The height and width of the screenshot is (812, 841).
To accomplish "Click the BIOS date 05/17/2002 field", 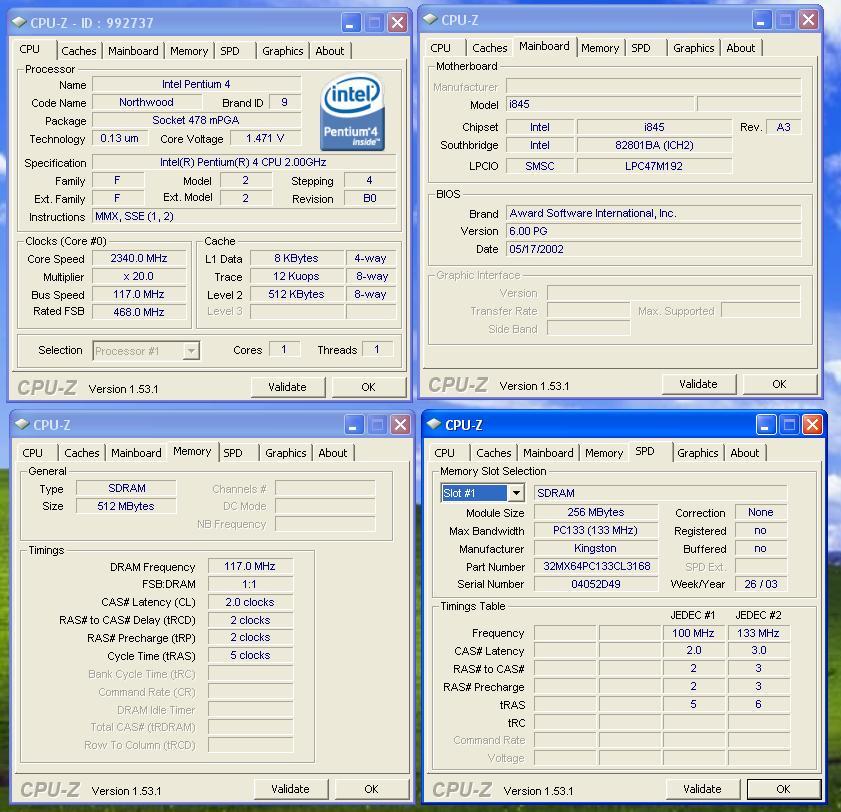I will tap(653, 249).
